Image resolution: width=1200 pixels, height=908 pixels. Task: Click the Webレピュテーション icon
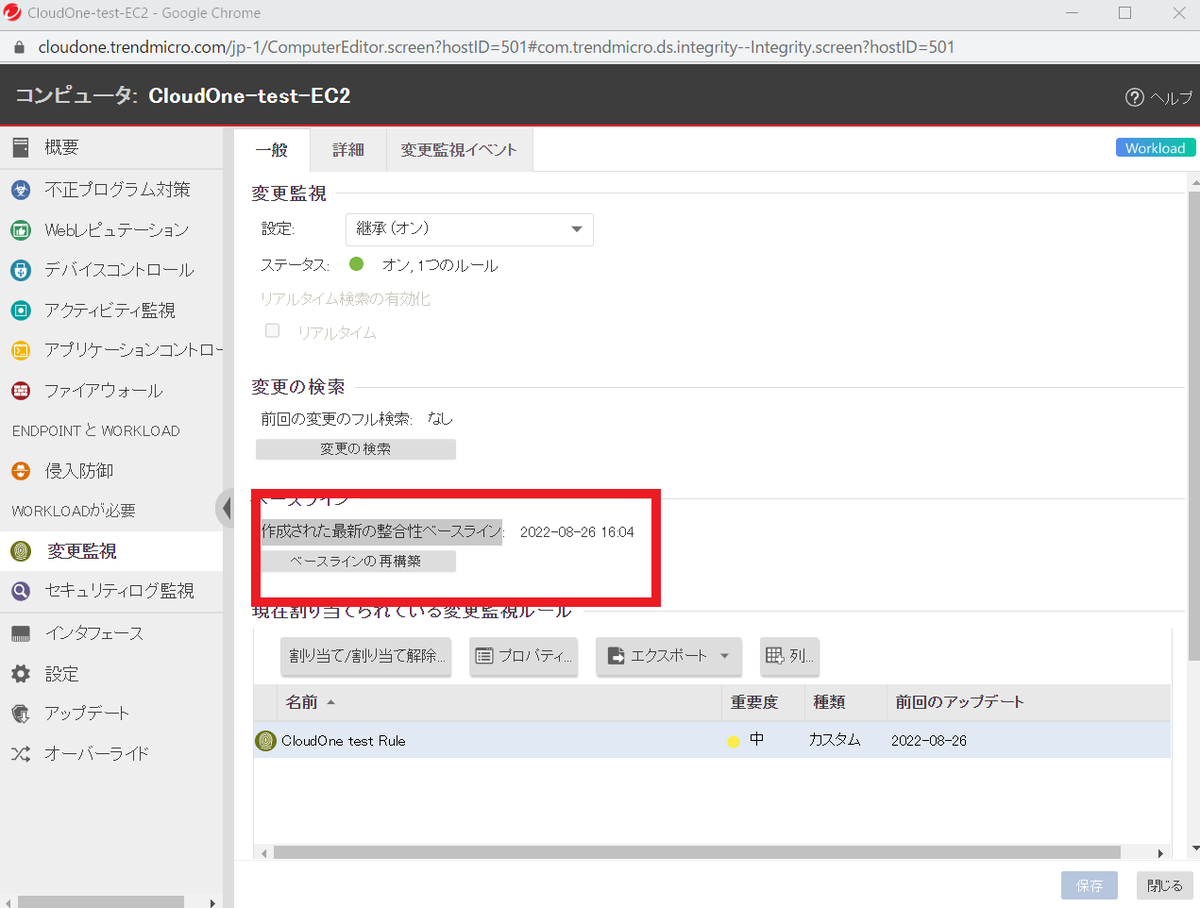point(20,230)
